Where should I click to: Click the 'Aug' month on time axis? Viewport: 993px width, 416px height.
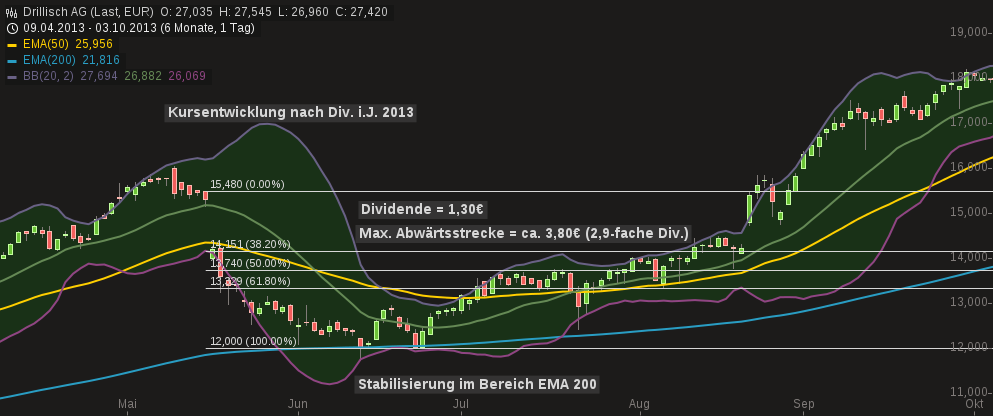[640, 404]
